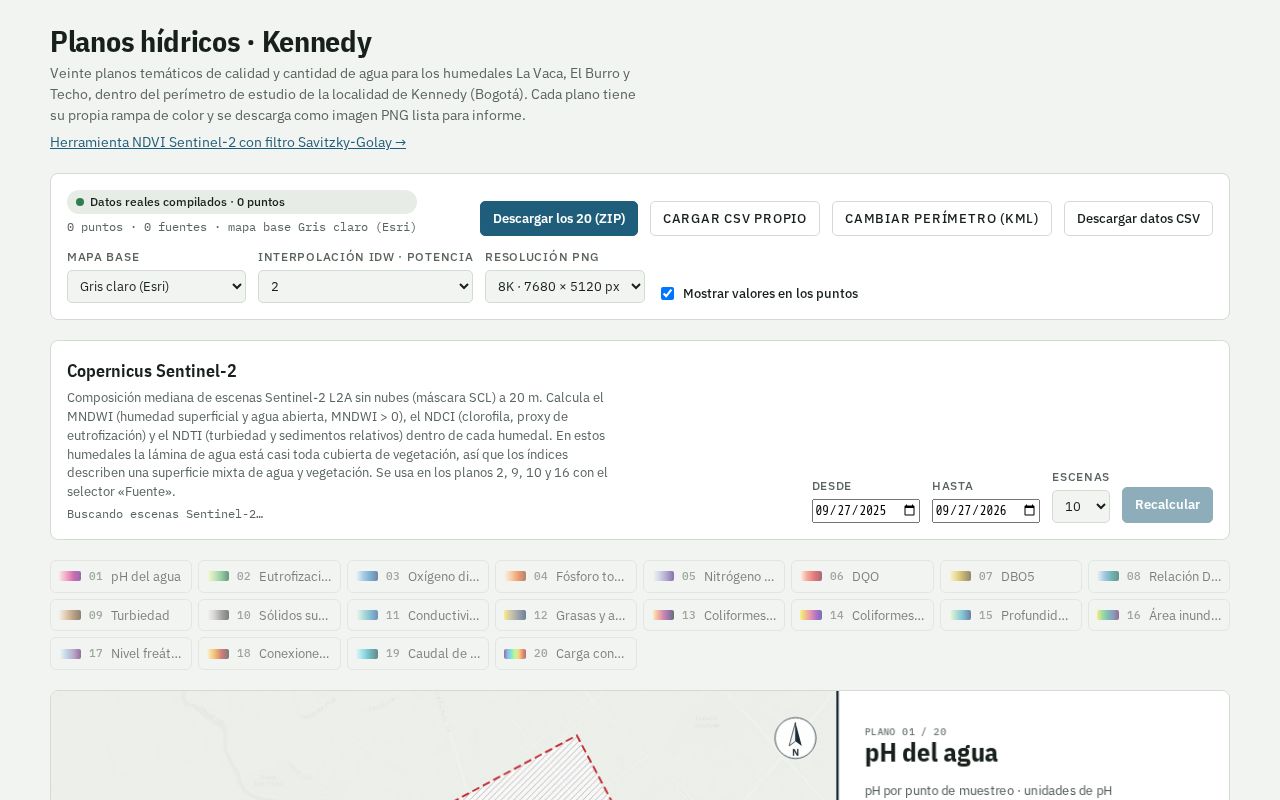Download data with Descargar datos CSV
The height and width of the screenshot is (800, 1280).
coord(1138,219)
